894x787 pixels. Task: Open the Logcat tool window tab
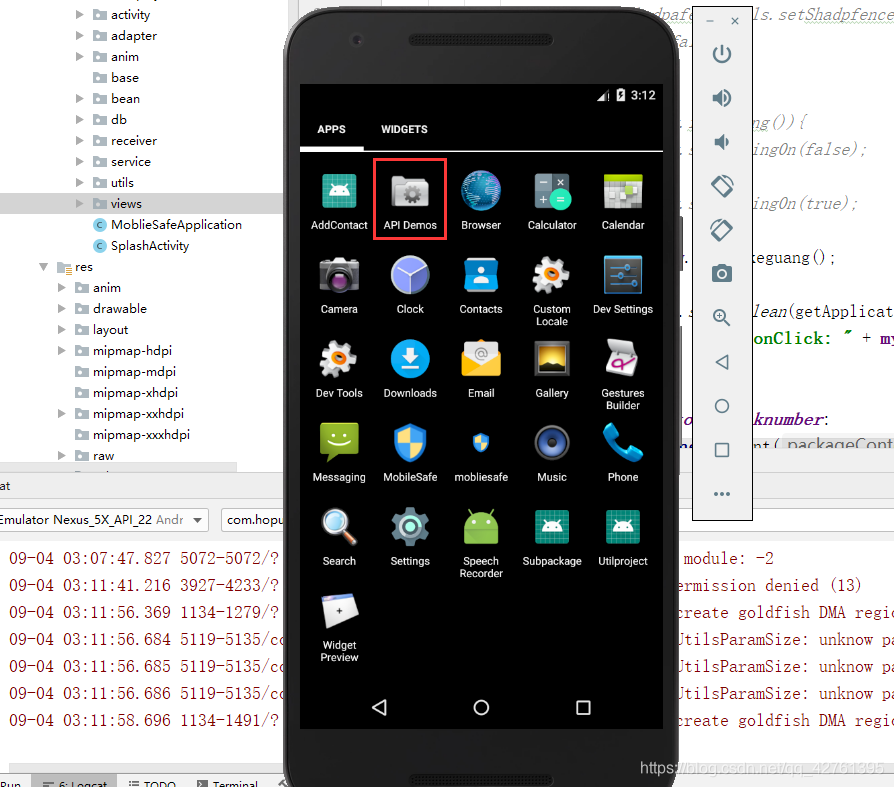(x=75, y=782)
